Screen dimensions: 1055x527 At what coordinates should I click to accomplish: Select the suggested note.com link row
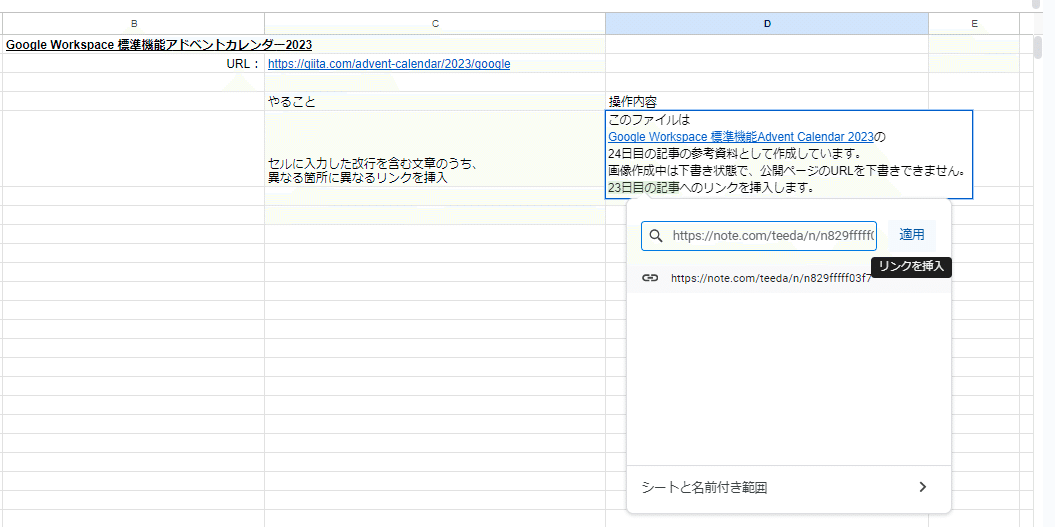click(789, 278)
